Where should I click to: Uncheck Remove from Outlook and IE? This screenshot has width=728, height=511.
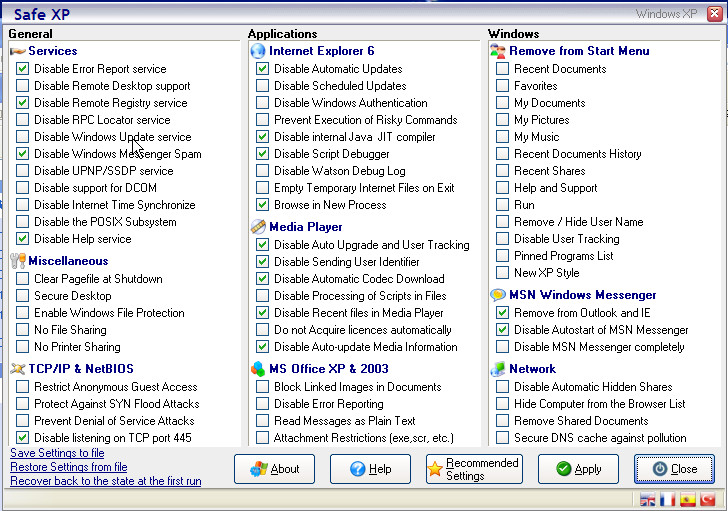(502, 313)
